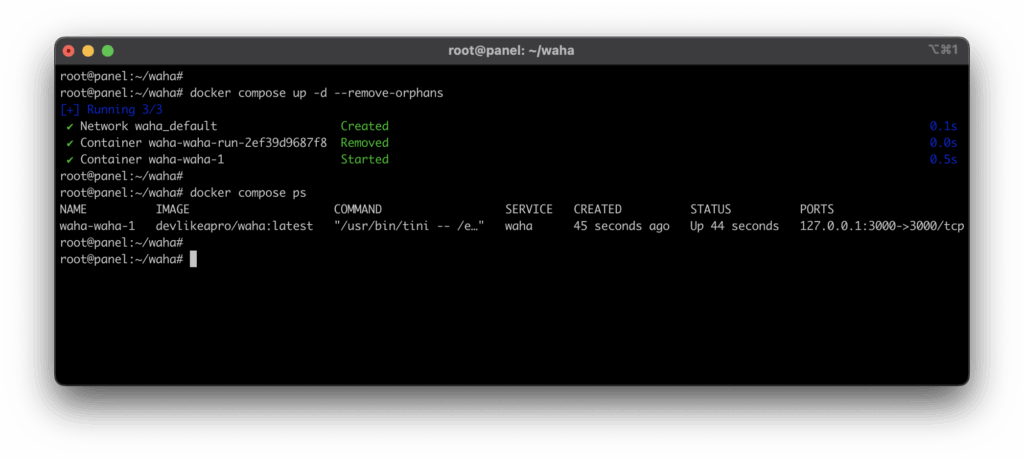The width and height of the screenshot is (1024, 458).
Task: Click the checkmark beside Container waha-waha-run-2ef39d9687f8
Action: click(x=70, y=143)
